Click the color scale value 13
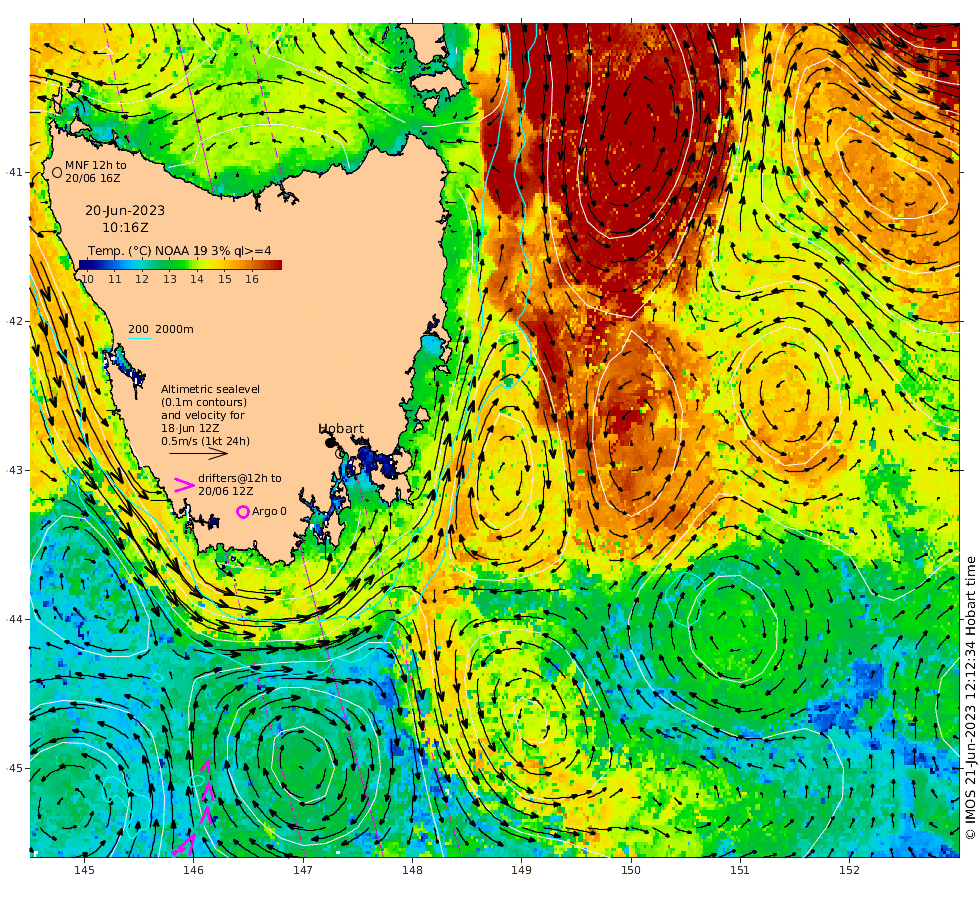980x900 pixels. tap(170, 279)
